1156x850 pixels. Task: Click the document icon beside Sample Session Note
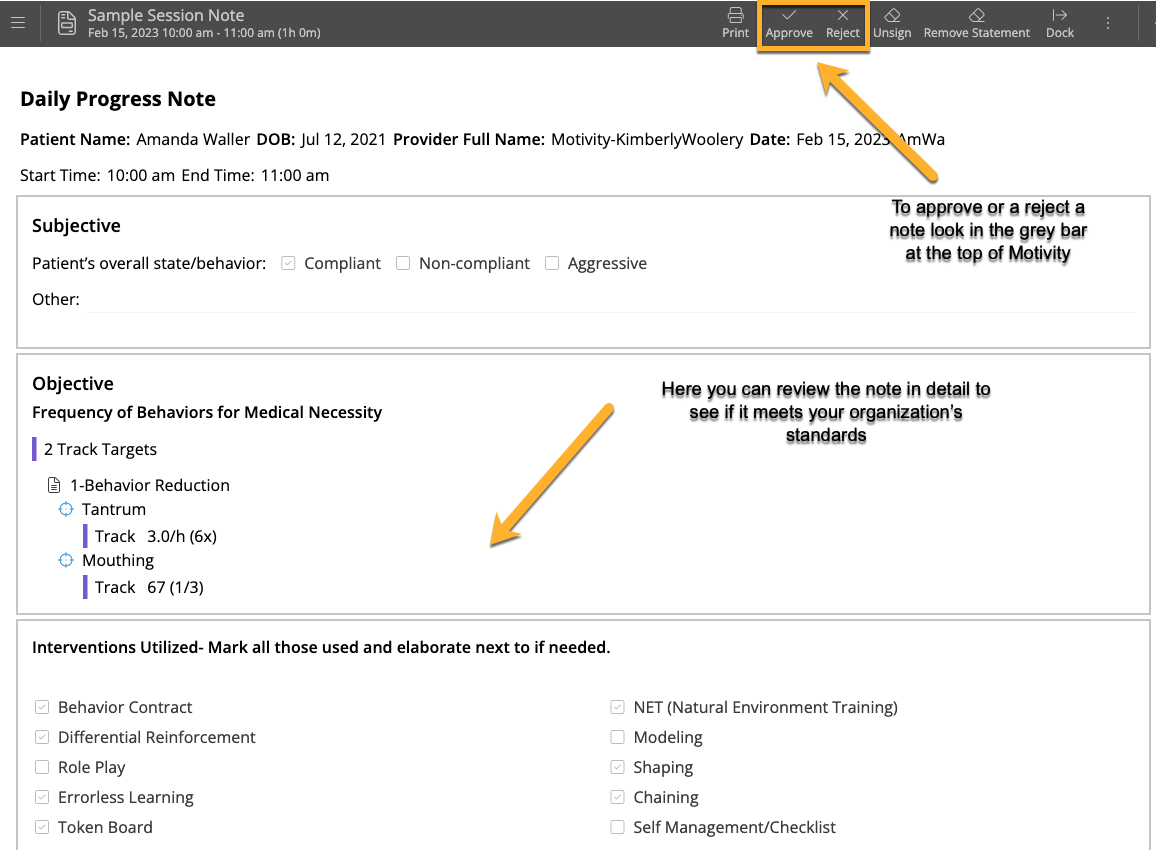click(x=66, y=22)
